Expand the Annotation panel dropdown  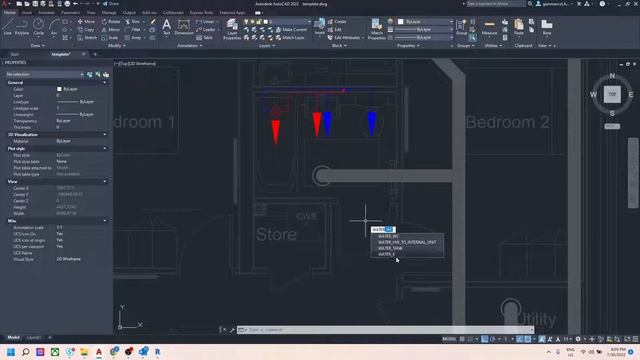(190, 46)
